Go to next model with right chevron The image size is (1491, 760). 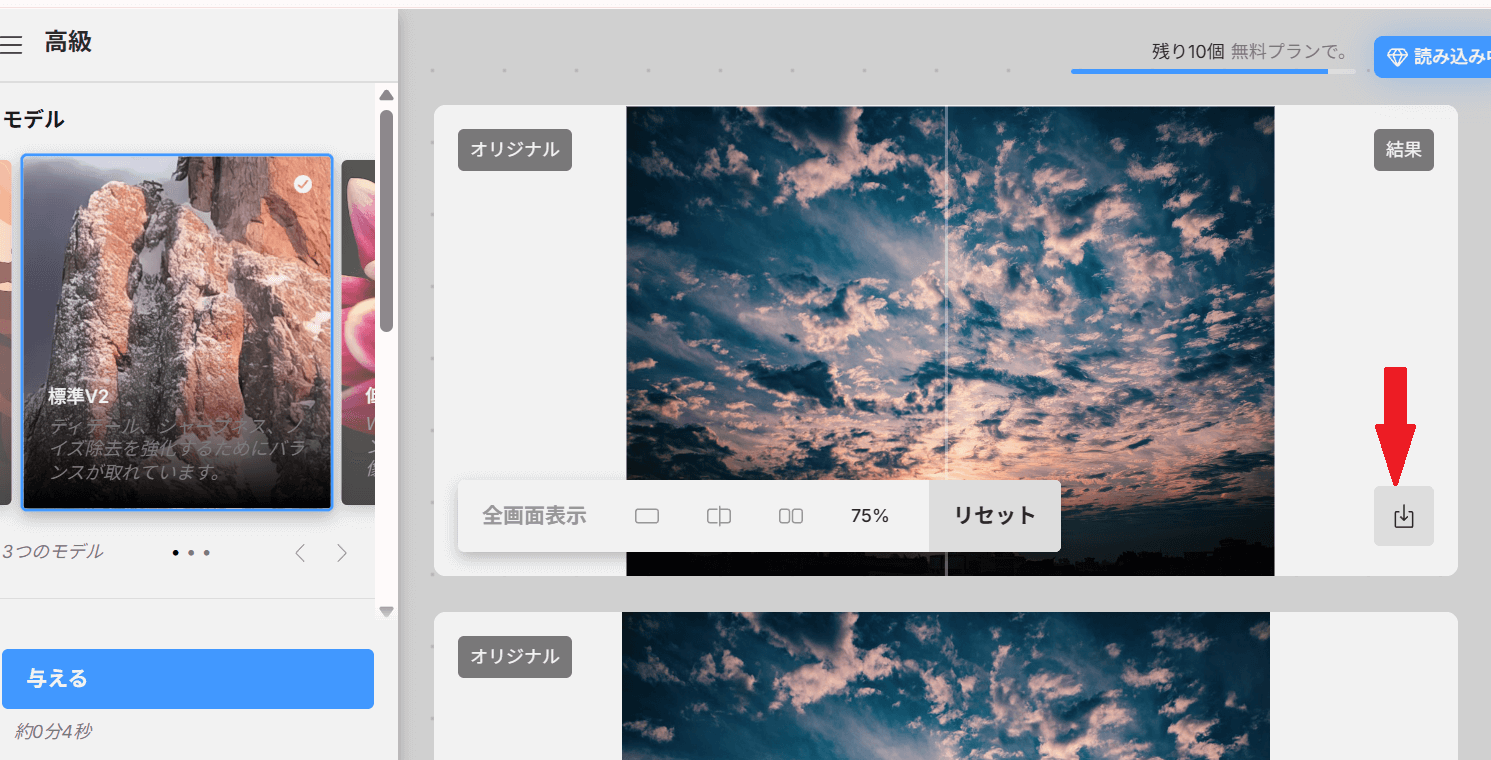click(x=342, y=552)
